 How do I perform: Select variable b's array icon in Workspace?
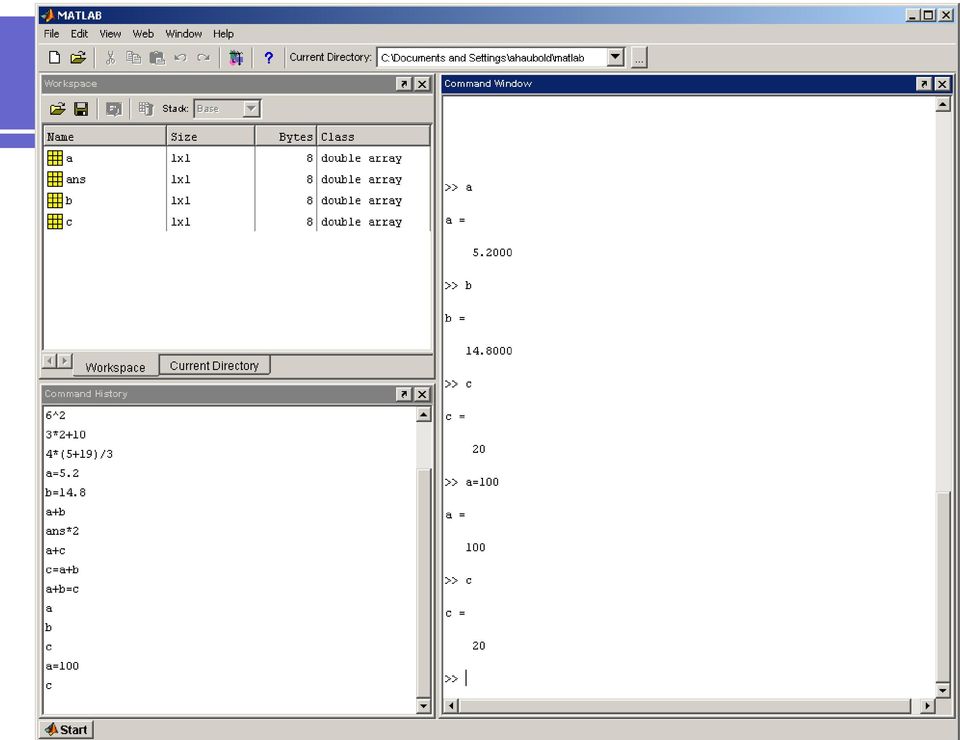pos(54,200)
